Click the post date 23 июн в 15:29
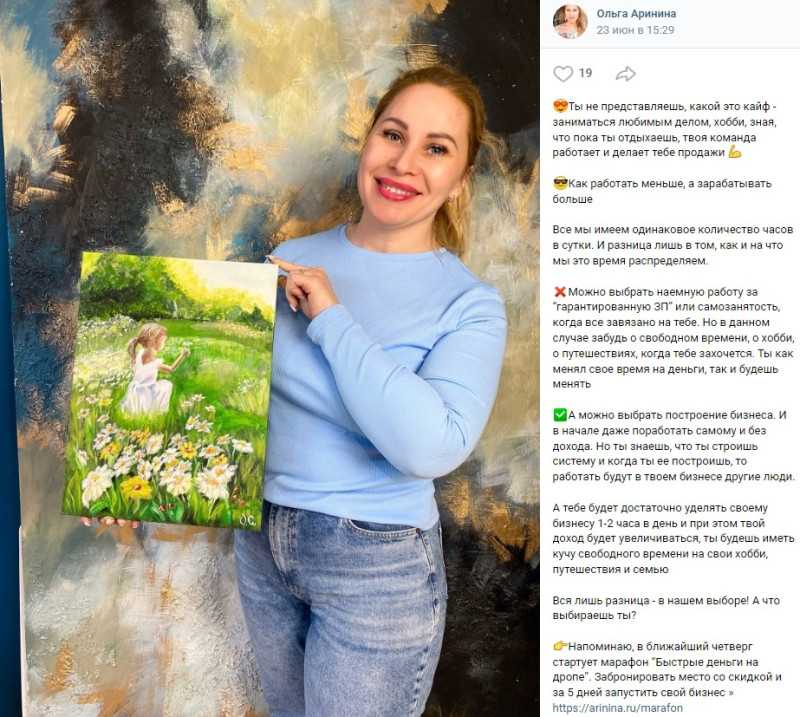This screenshot has width=800, height=717. click(x=635, y=30)
